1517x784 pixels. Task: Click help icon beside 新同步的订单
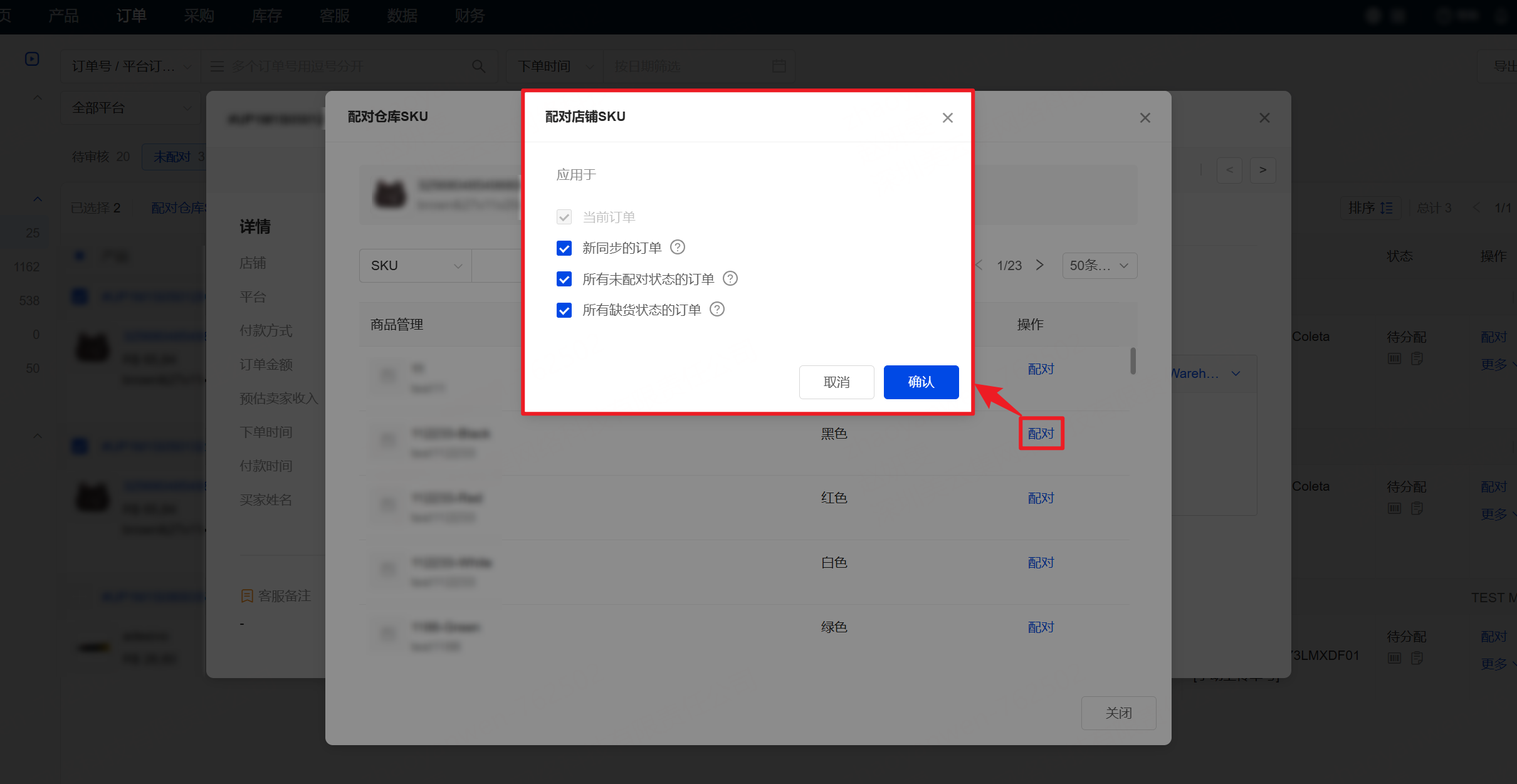[x=677, y=248]
